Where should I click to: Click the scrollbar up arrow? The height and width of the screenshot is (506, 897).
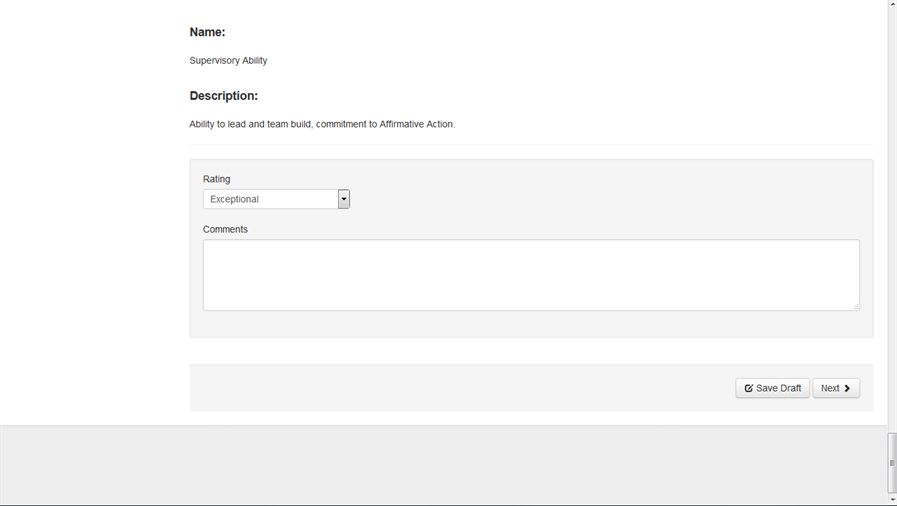pos(892,5)
